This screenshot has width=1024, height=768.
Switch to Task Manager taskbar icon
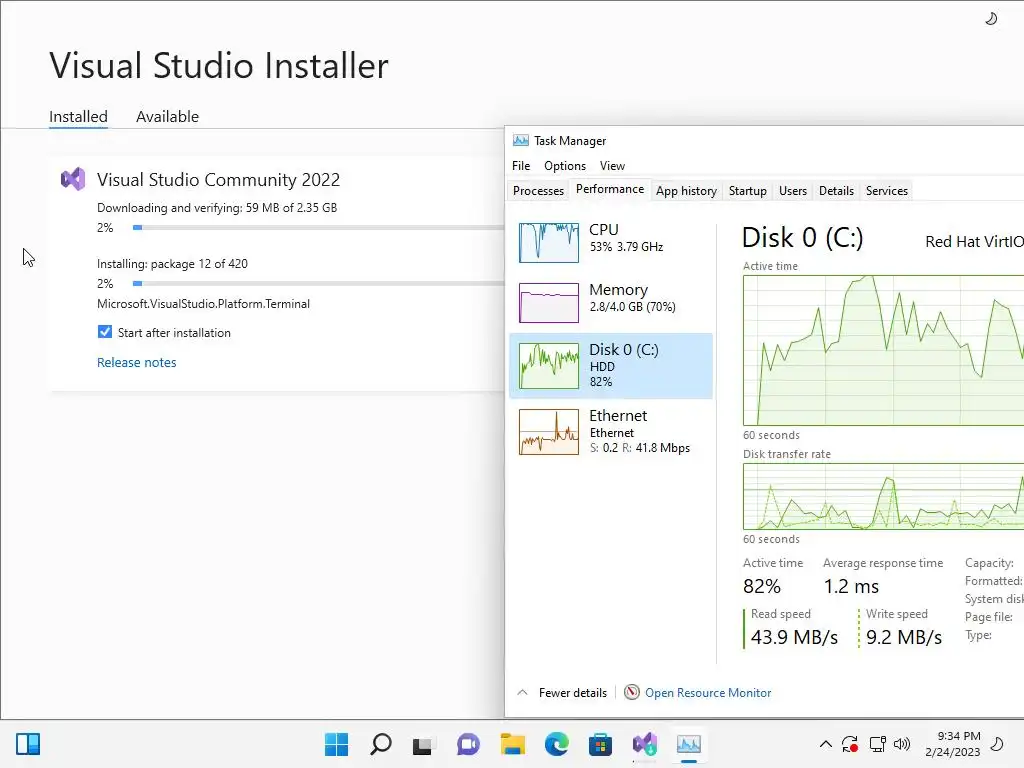pyautogui.click(x=689, y=744)
